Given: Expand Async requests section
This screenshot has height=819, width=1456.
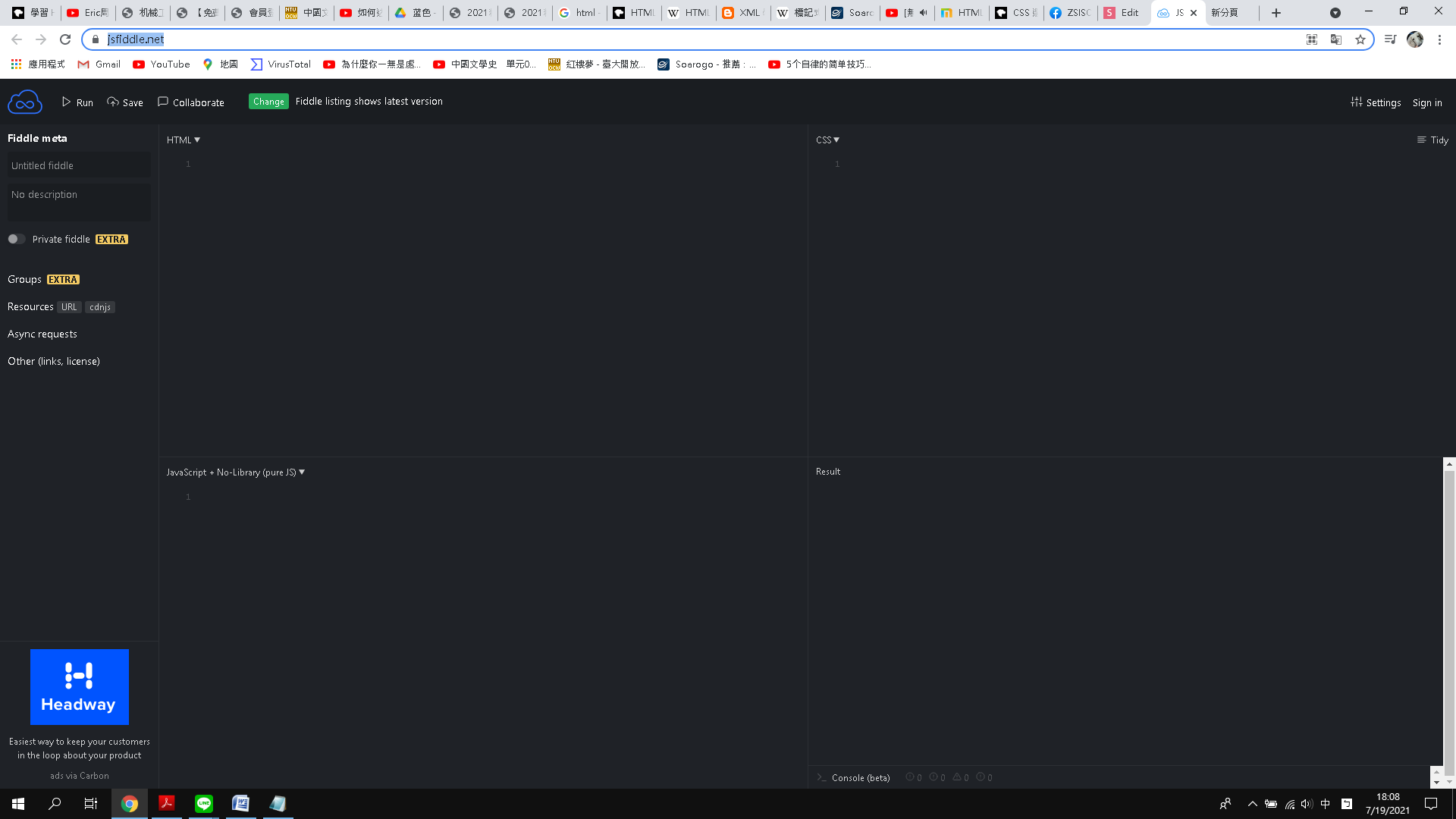Looking at the screenshot, I should pyautogui.click(x=42, y=334).
